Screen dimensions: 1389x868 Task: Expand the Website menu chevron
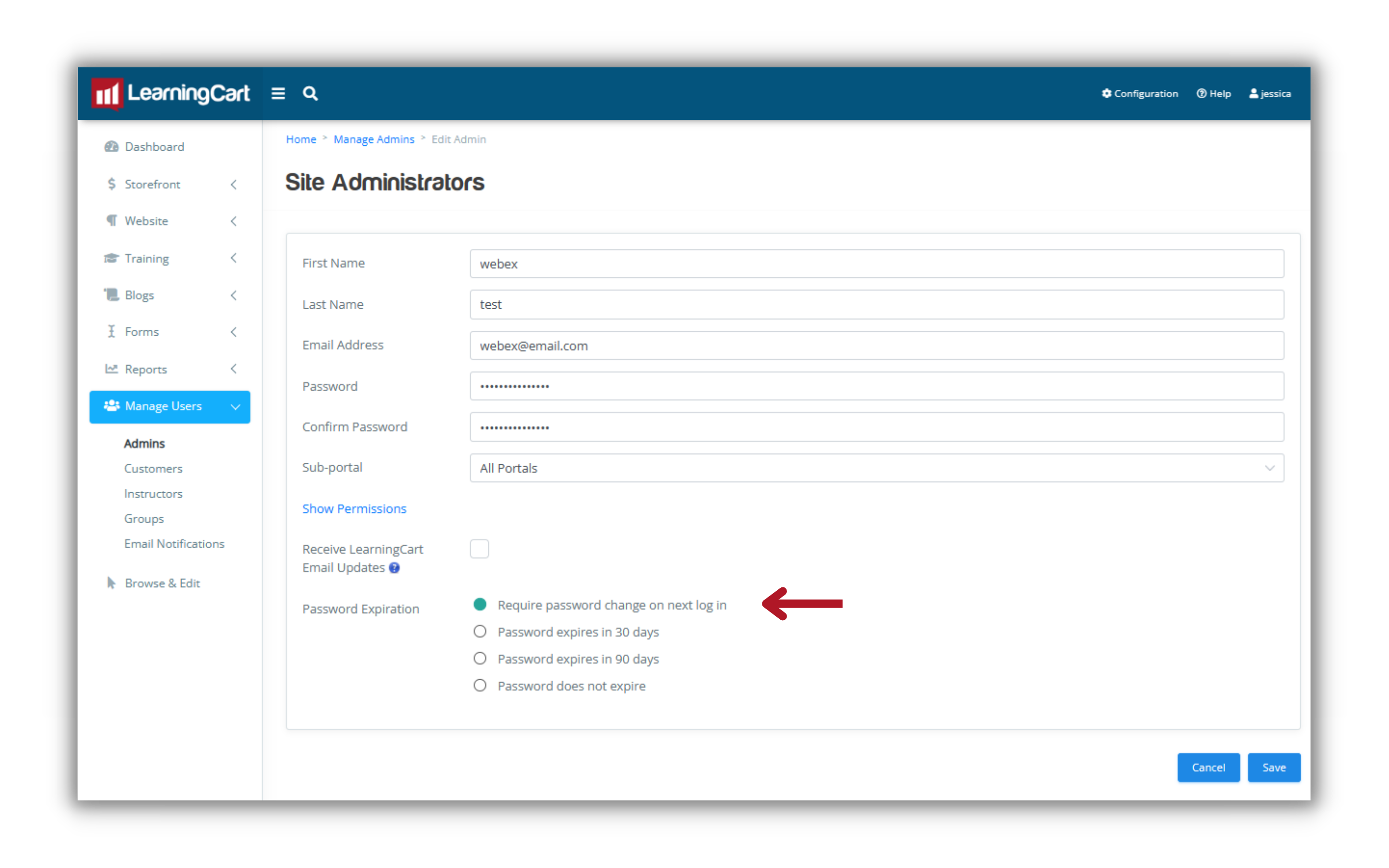[234, 221]
